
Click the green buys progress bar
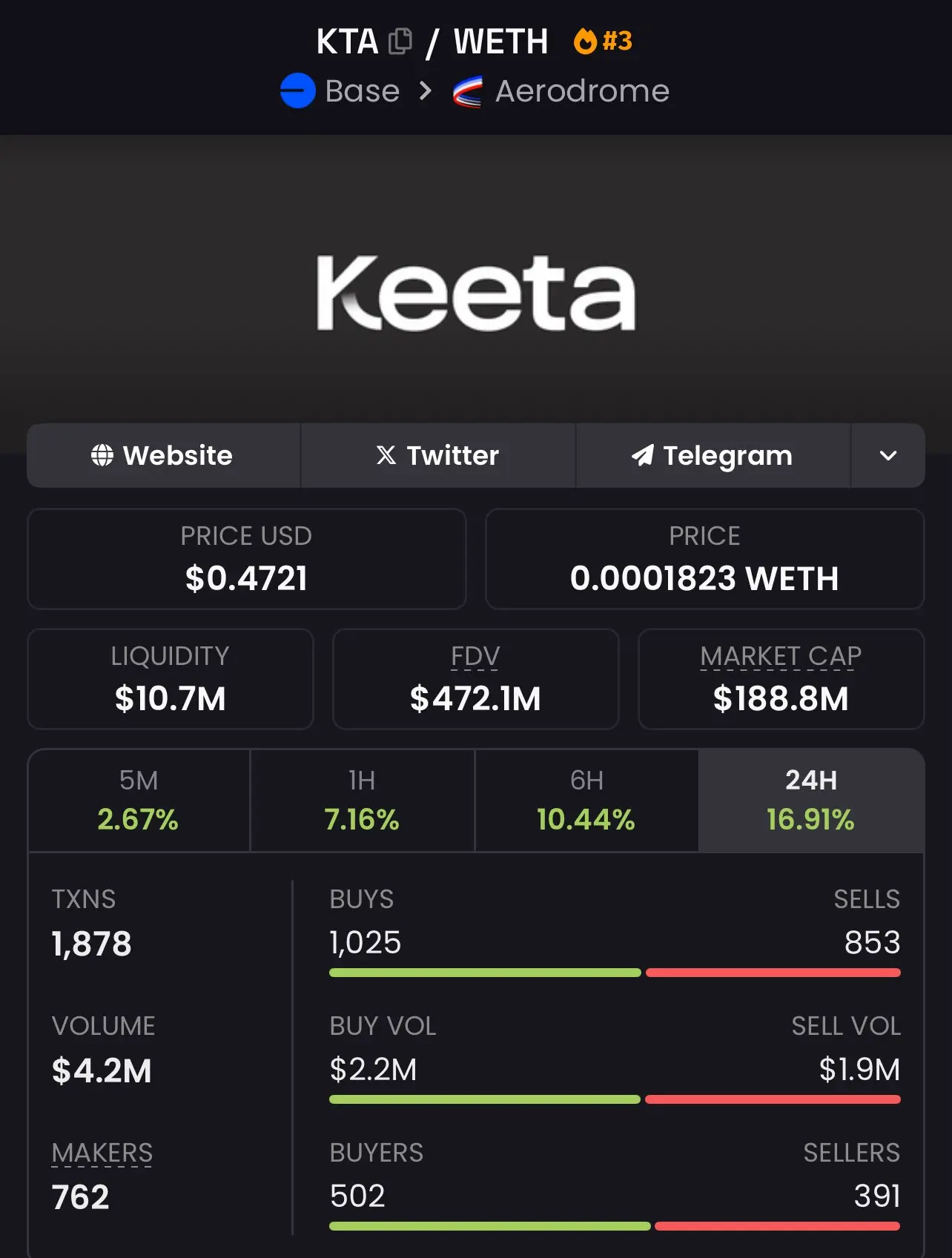(485, 973)
